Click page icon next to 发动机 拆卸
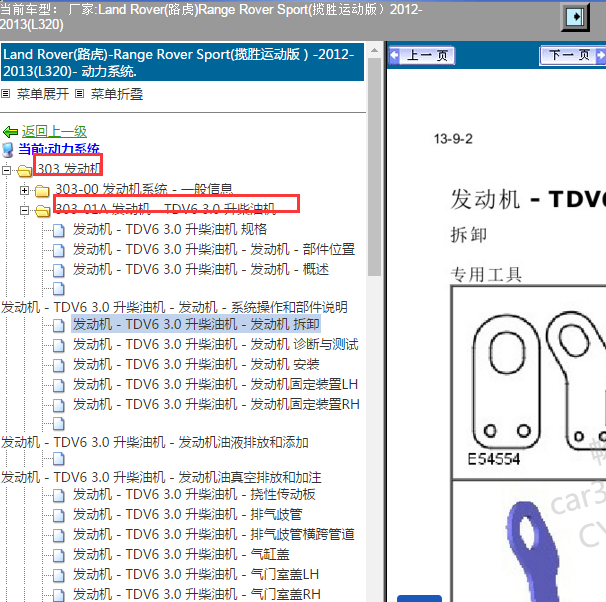The width and height of the screenshot is (606, 602). (x=58, y=325)
